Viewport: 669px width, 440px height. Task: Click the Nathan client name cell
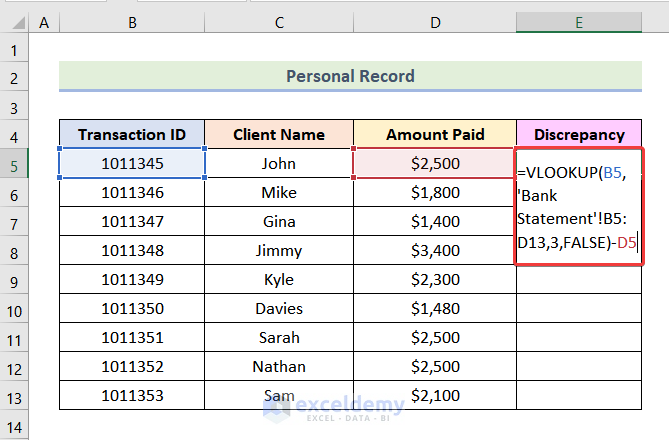(x=279, y=367)
